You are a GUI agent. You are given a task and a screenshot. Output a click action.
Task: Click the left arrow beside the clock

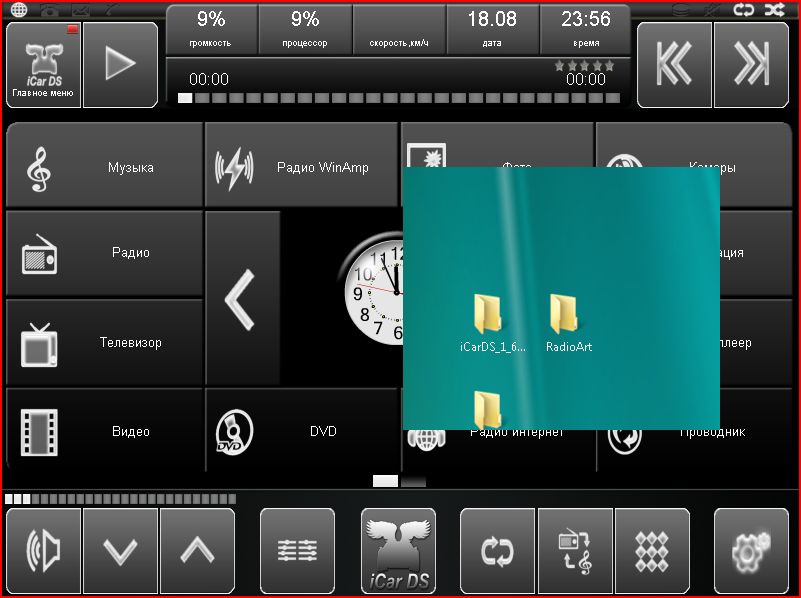(242, 298)
